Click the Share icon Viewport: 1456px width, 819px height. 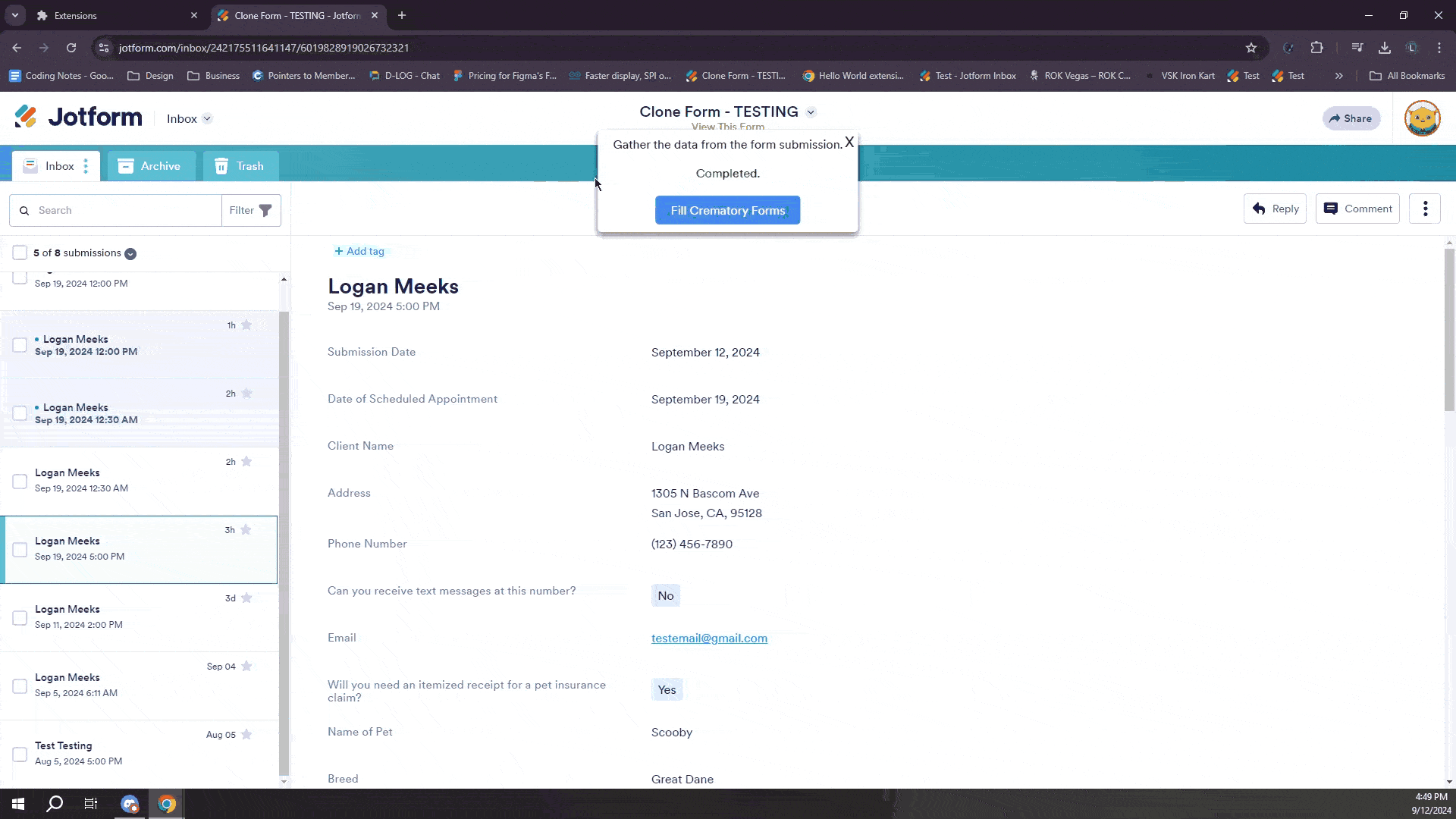(x=1336, y=118)
